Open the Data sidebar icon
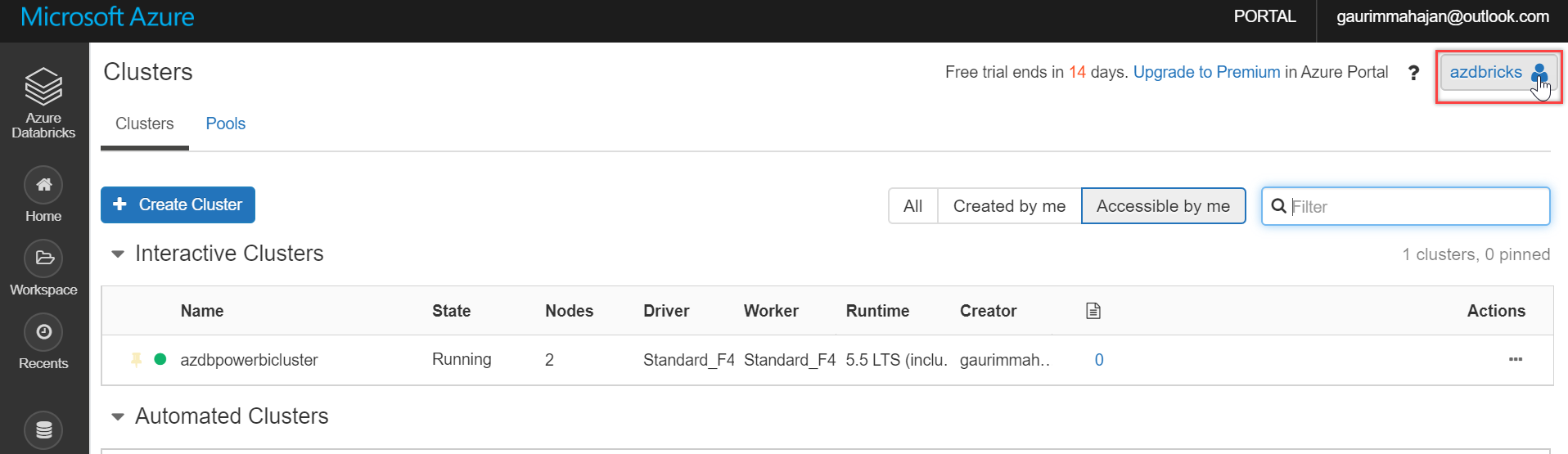The height and width of the screenshot is (454, 1568). (43, 429)
